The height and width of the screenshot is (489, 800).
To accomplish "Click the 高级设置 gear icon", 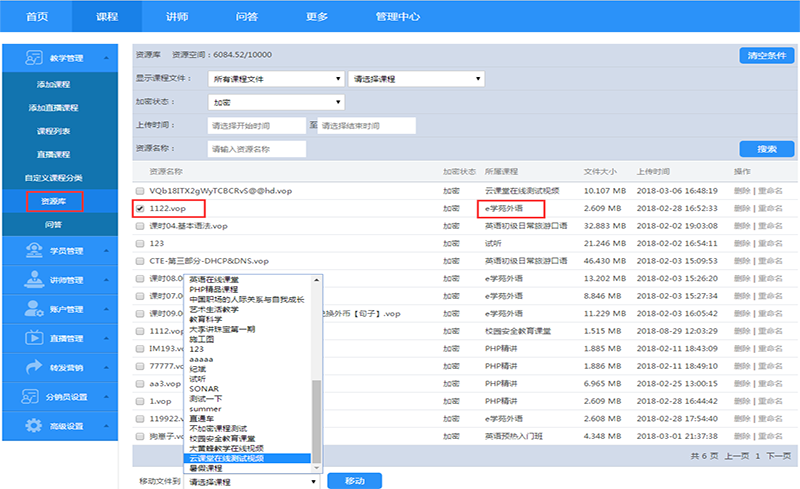I will click(31, 426).
